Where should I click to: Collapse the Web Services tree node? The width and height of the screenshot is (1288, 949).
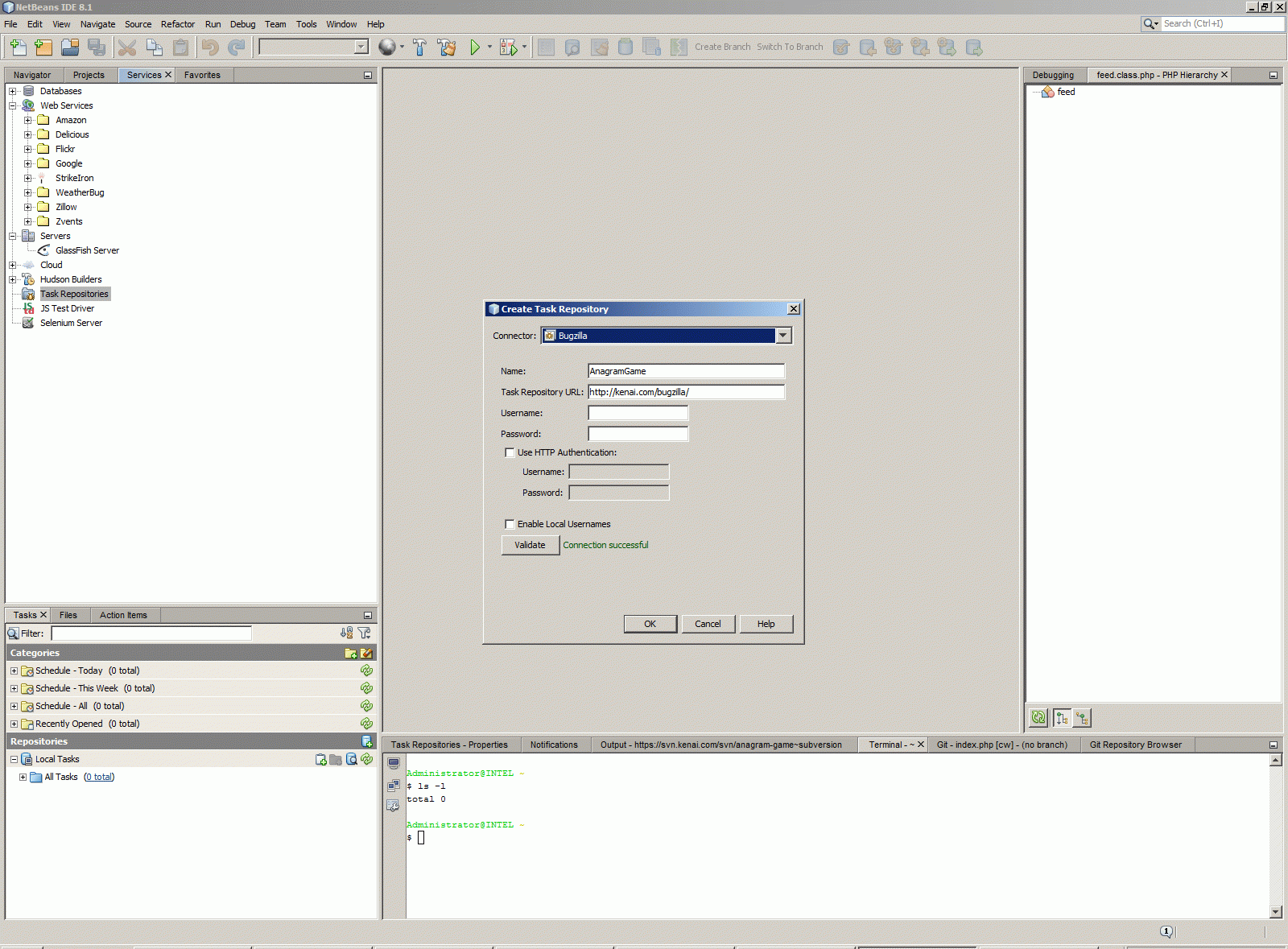click(x=13, y=105)
